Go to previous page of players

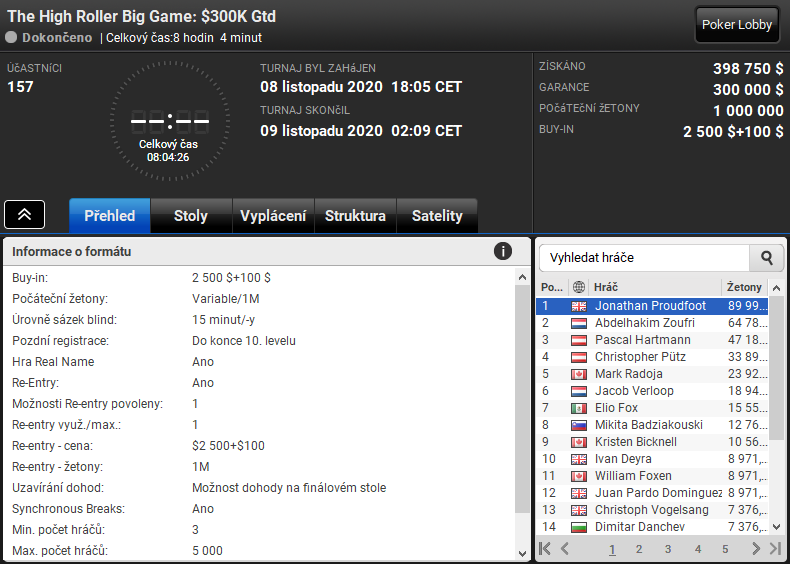click(565, 548)
